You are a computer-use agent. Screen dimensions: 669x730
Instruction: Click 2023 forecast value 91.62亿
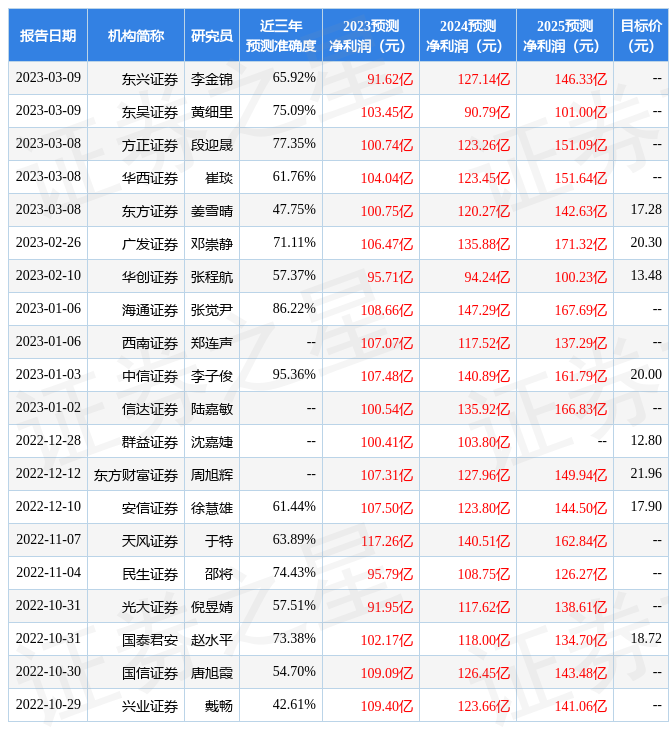[x=390, y=79]
